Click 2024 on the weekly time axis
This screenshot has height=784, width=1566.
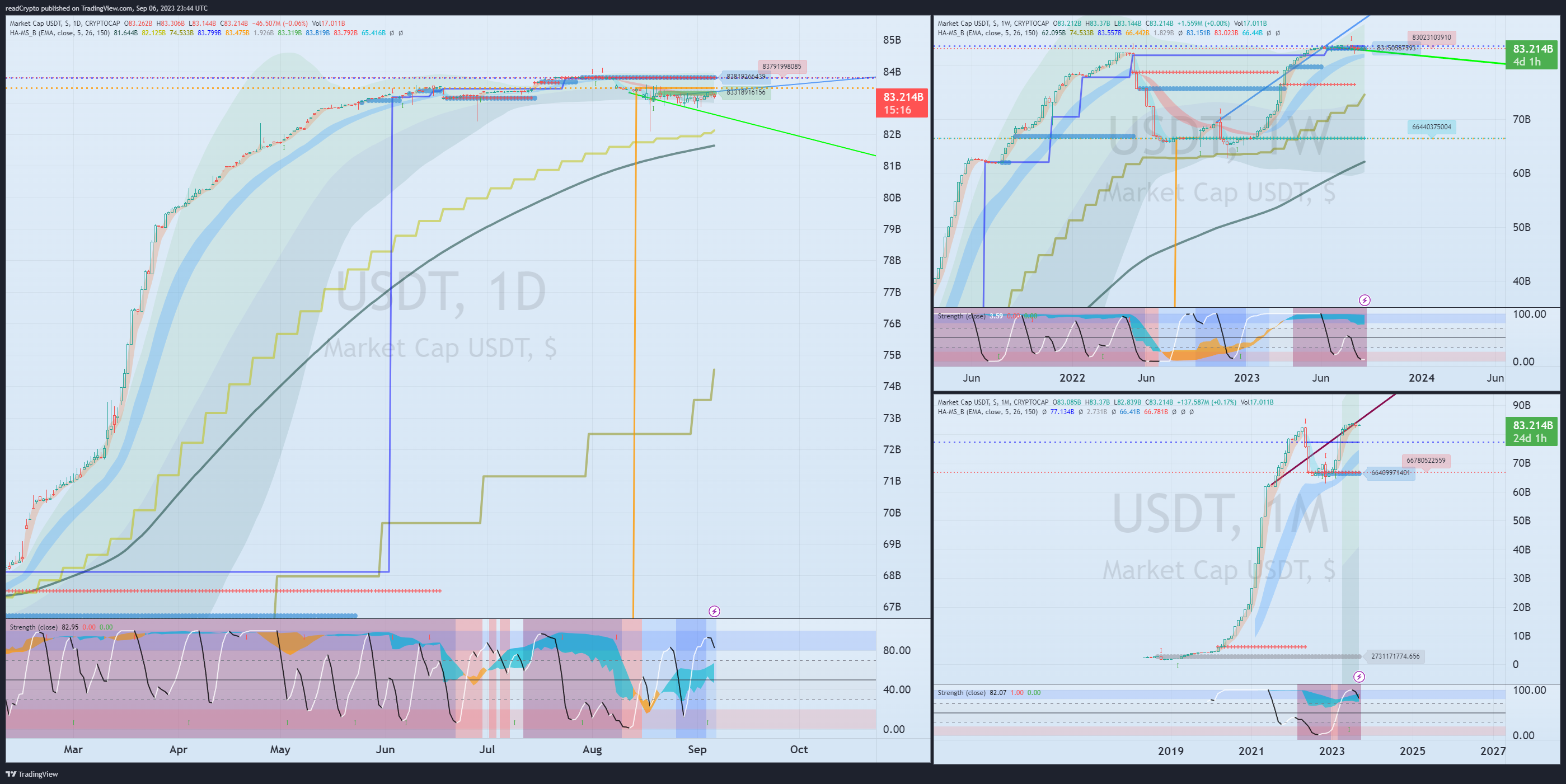point(1421,378)
